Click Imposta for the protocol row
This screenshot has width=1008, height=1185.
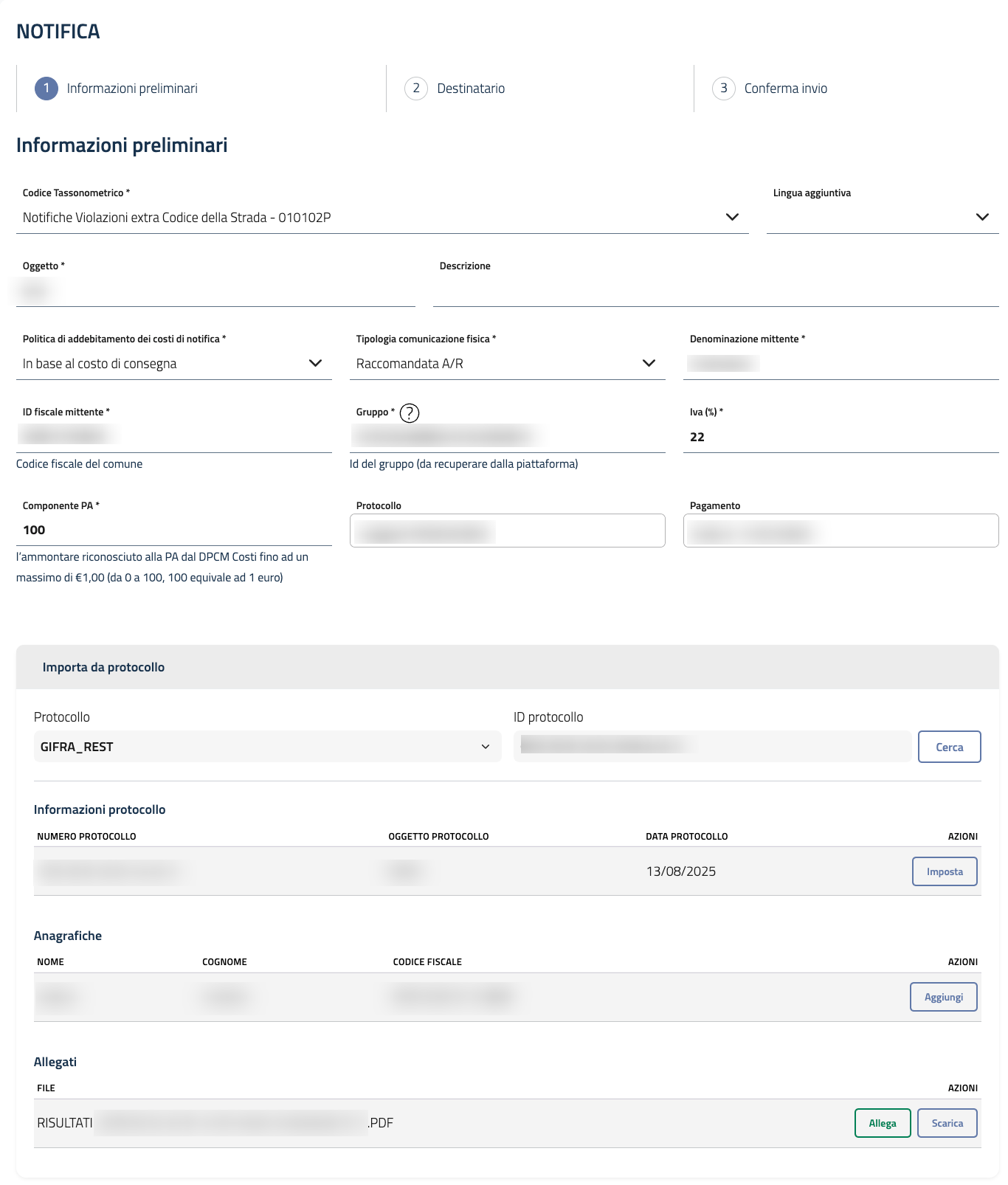(945, 871)
